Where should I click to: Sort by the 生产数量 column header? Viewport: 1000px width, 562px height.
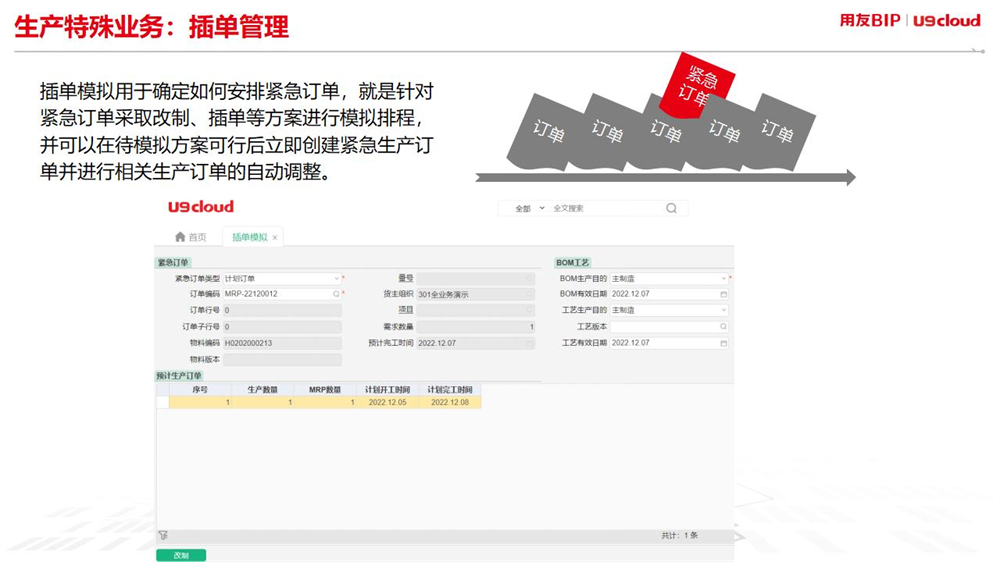[263, 390]
